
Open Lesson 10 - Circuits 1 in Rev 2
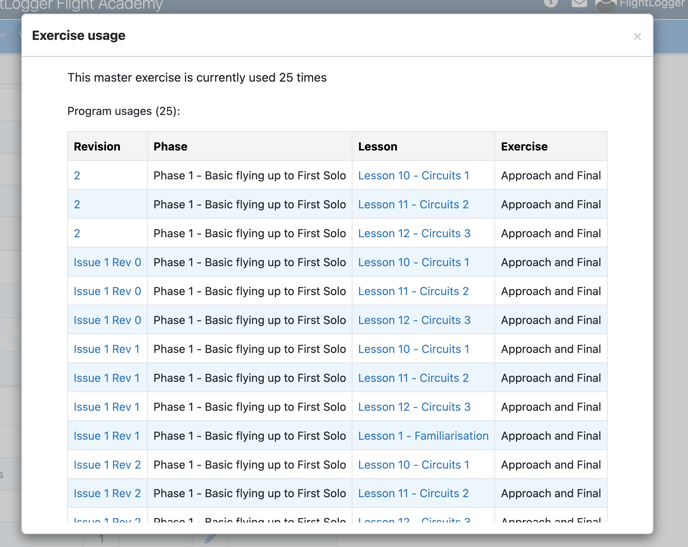click(x=413, y=465)
